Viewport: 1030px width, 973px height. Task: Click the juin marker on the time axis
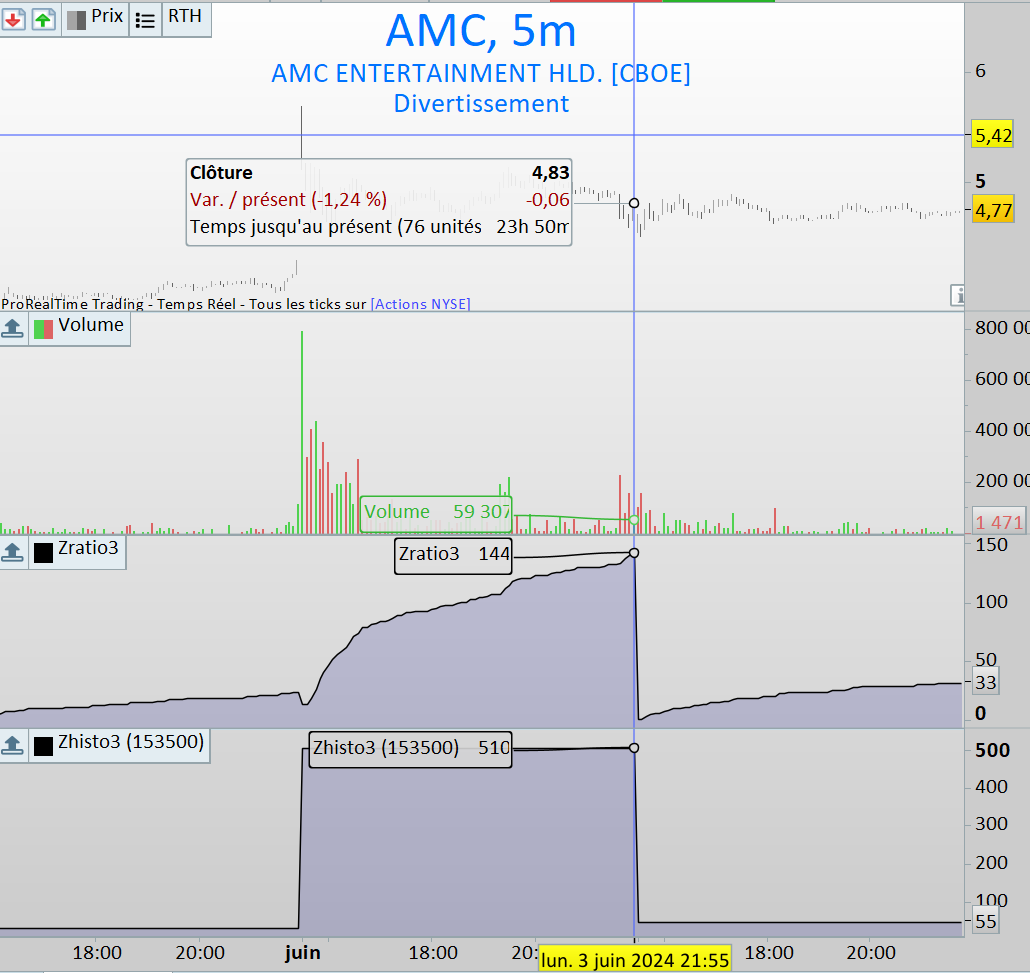pyautogui.click(x=302, y=953)
